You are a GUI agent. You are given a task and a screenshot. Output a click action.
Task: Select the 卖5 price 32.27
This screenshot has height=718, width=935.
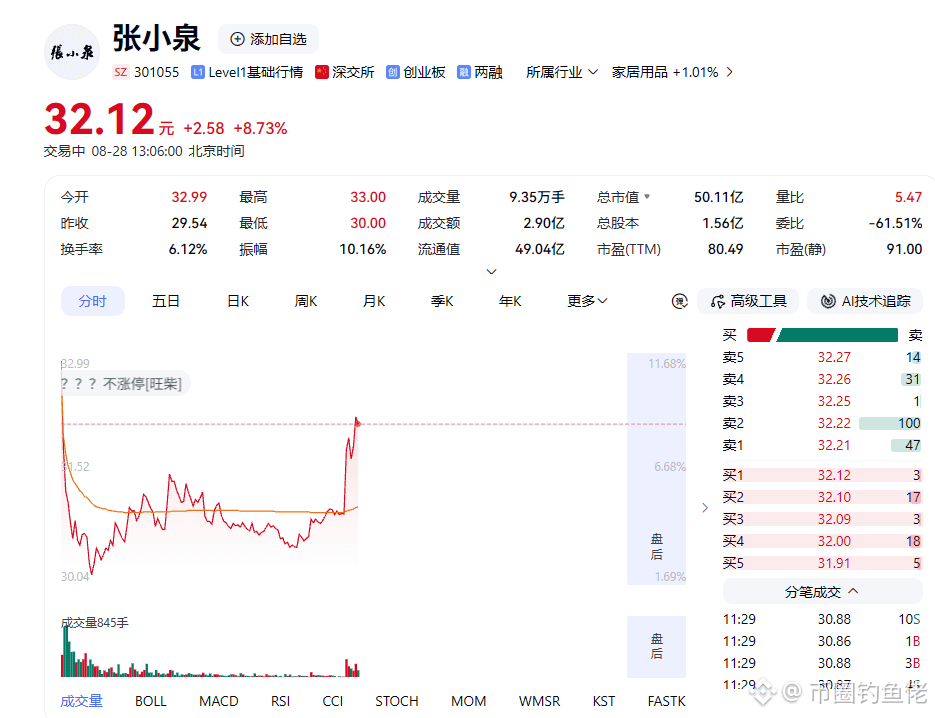(834, 357)
